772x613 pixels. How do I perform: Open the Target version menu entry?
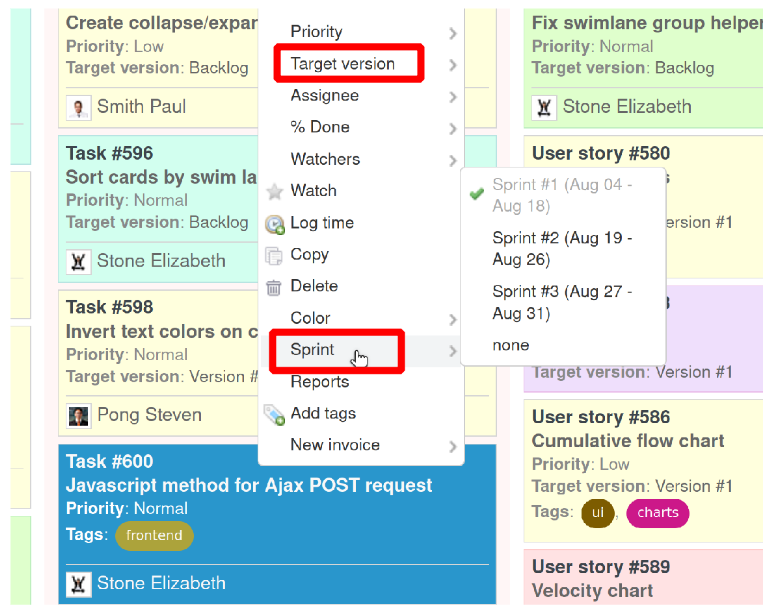coord(343,64)
